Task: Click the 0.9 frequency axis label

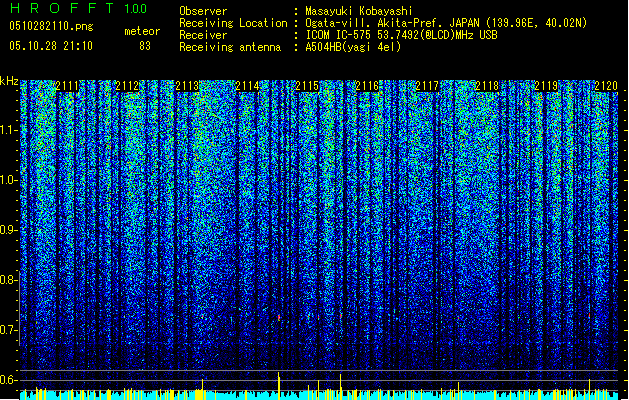Action: [9, 230]
